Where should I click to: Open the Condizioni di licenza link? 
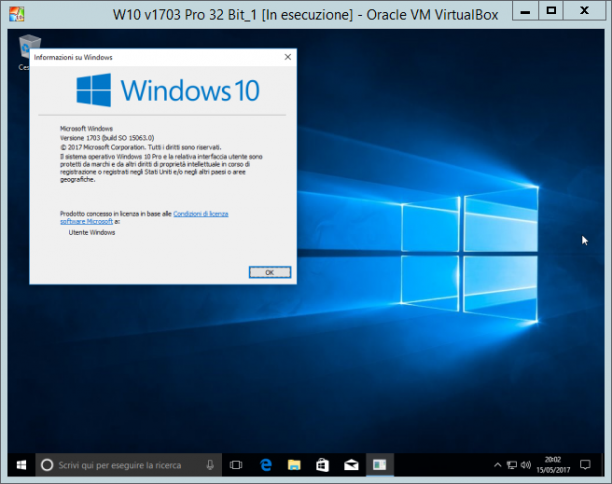201,214
